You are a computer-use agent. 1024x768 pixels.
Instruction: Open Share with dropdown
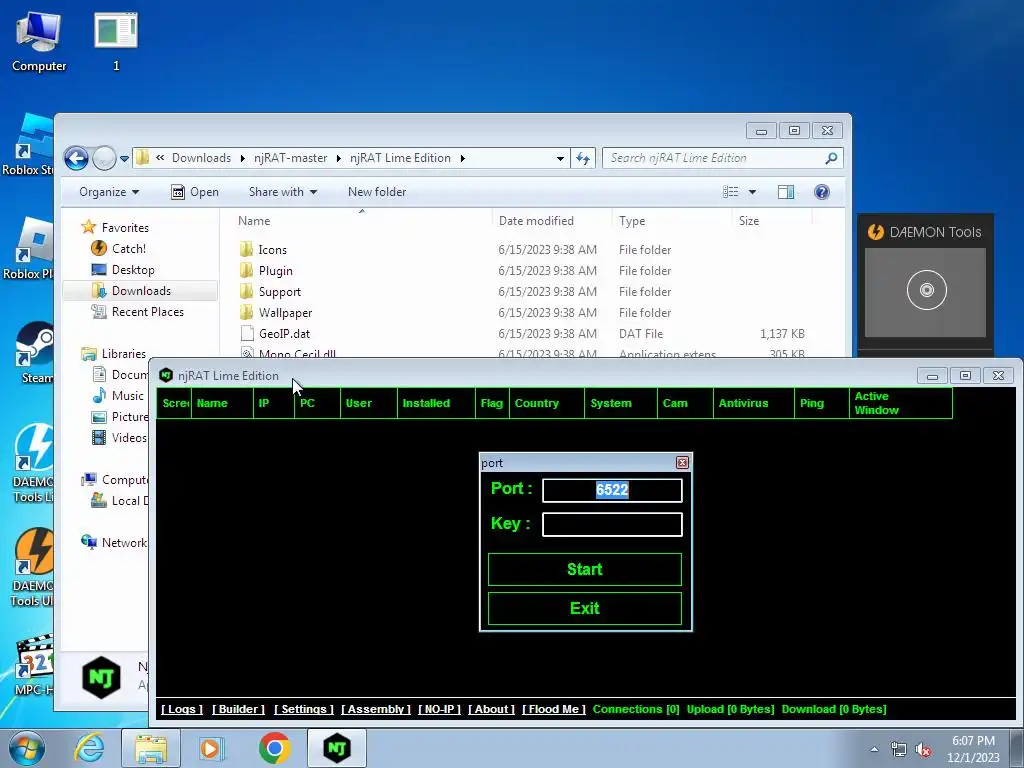click(x=283, y=192)
